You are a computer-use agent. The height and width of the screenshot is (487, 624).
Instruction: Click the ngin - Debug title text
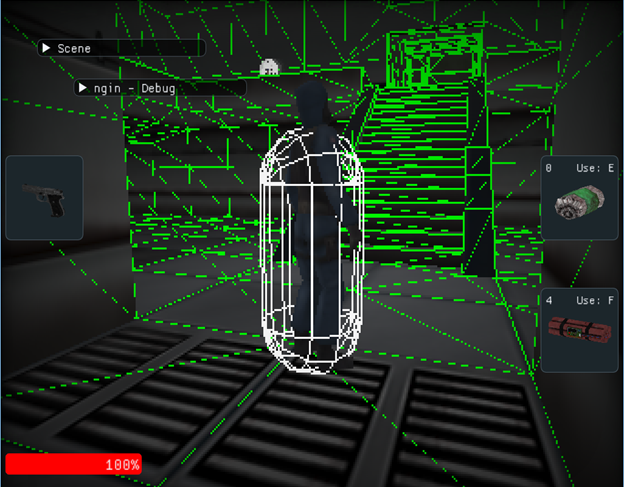click(x=135, y=88)
